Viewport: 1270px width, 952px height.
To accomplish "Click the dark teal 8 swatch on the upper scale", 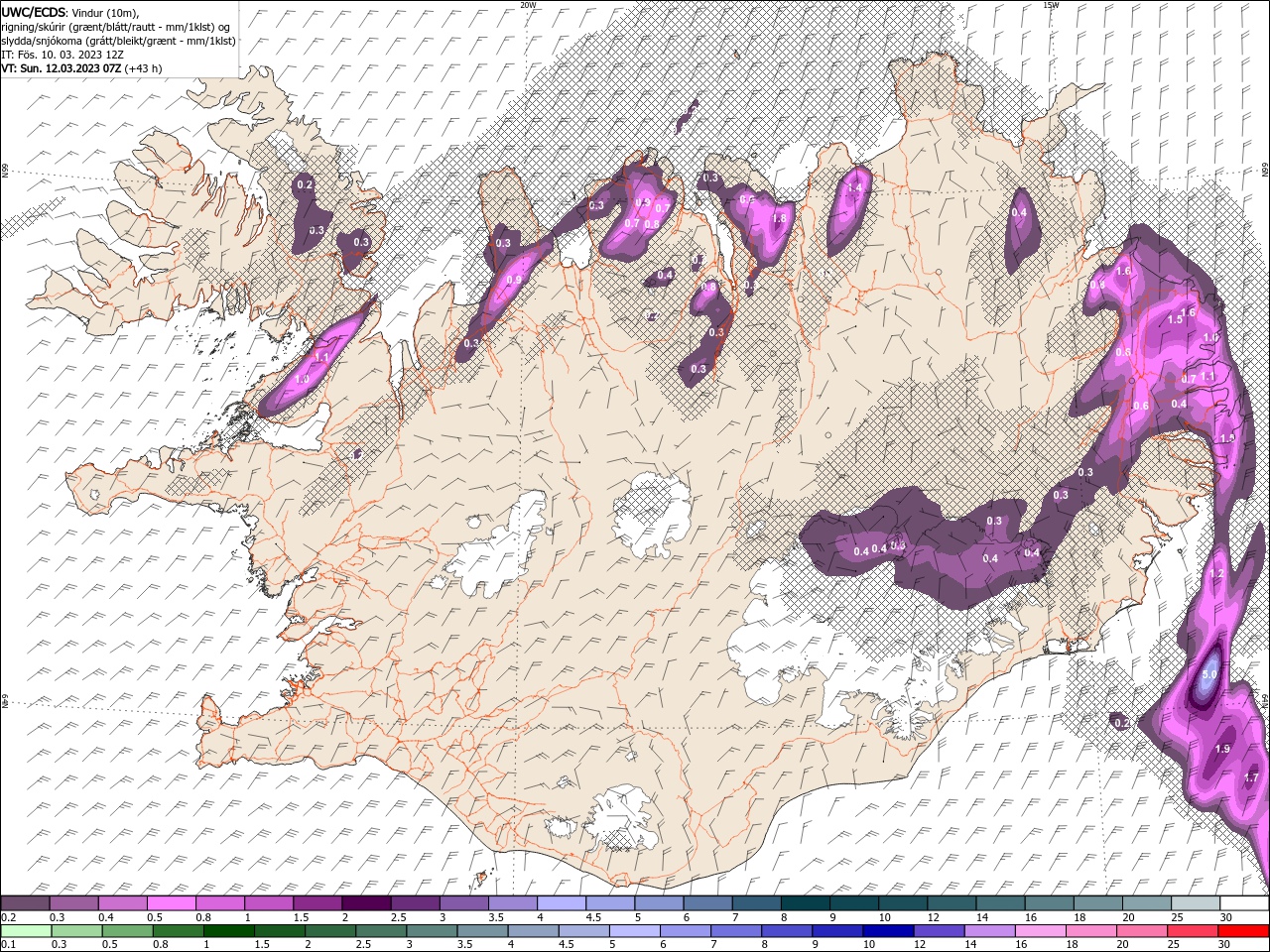I will (x=805, y=903).
